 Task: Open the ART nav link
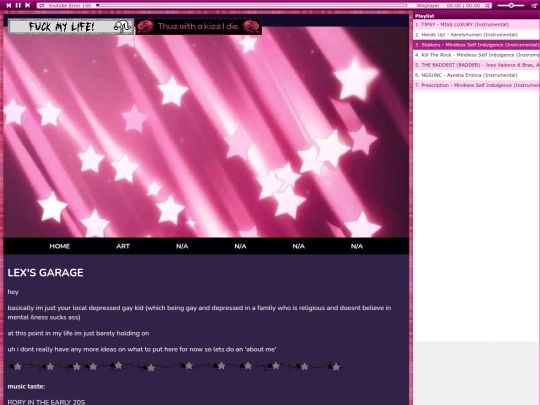tap(123, 246)
